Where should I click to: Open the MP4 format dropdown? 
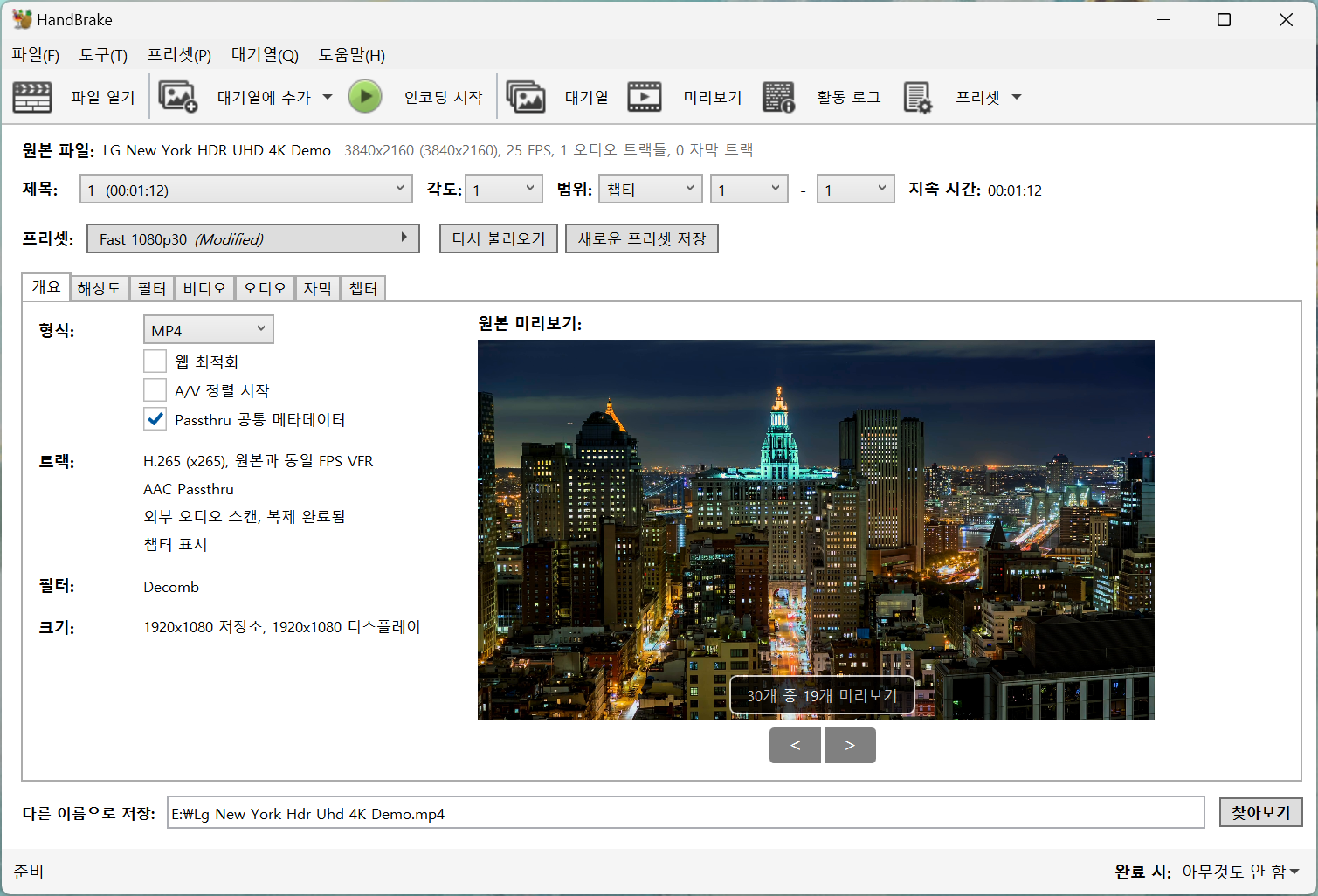click(x=208, y=329)
